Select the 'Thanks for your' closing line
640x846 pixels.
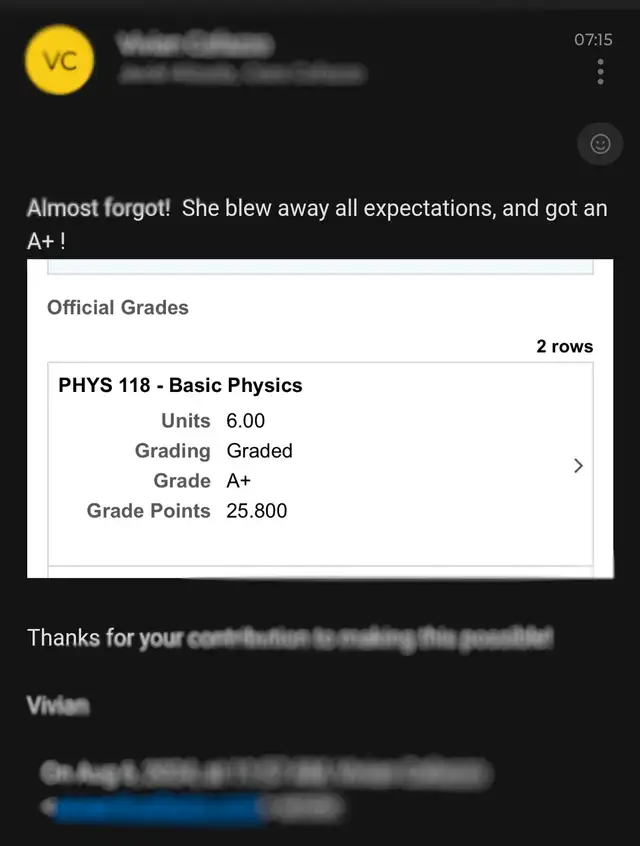[x=290, y=638]
